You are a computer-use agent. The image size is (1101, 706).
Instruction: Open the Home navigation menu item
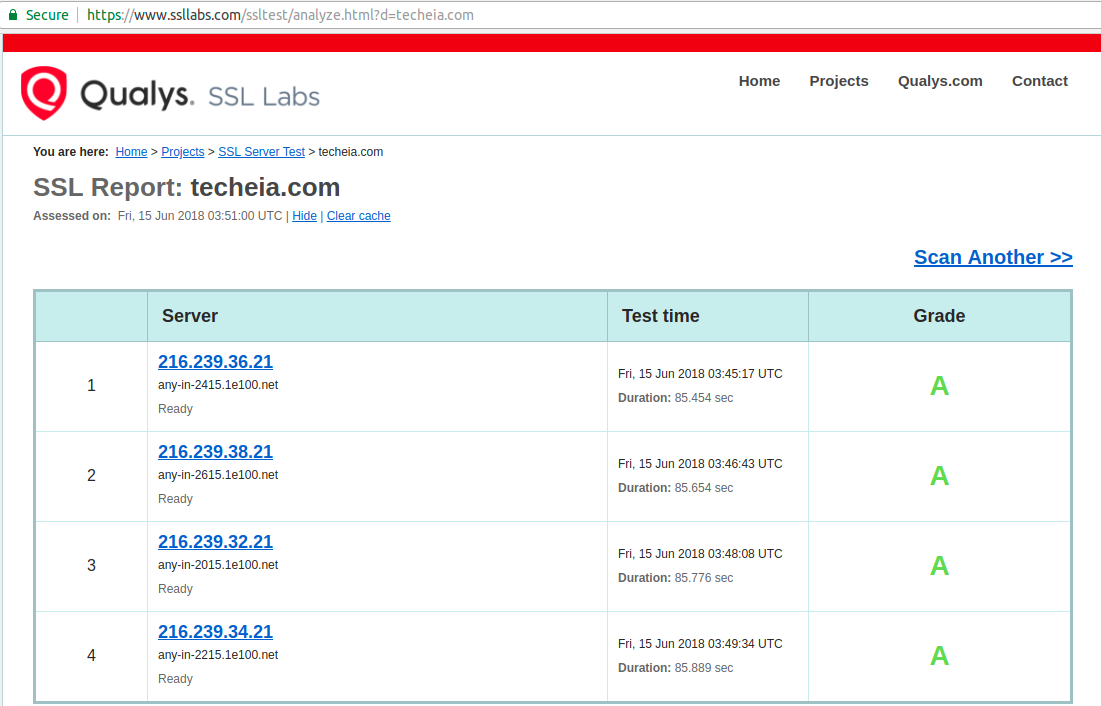point(759,81)
